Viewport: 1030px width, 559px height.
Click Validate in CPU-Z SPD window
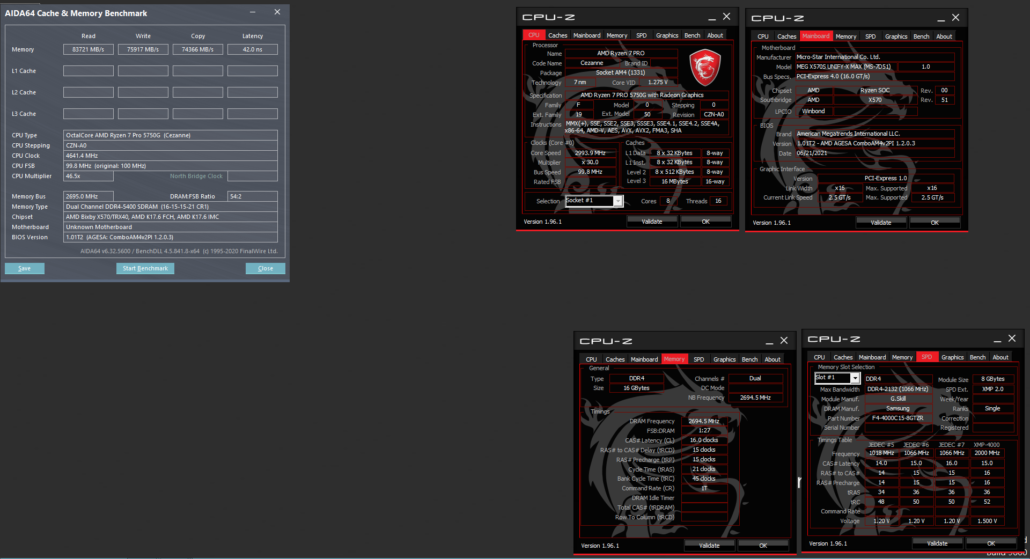[x=937, y=543]
